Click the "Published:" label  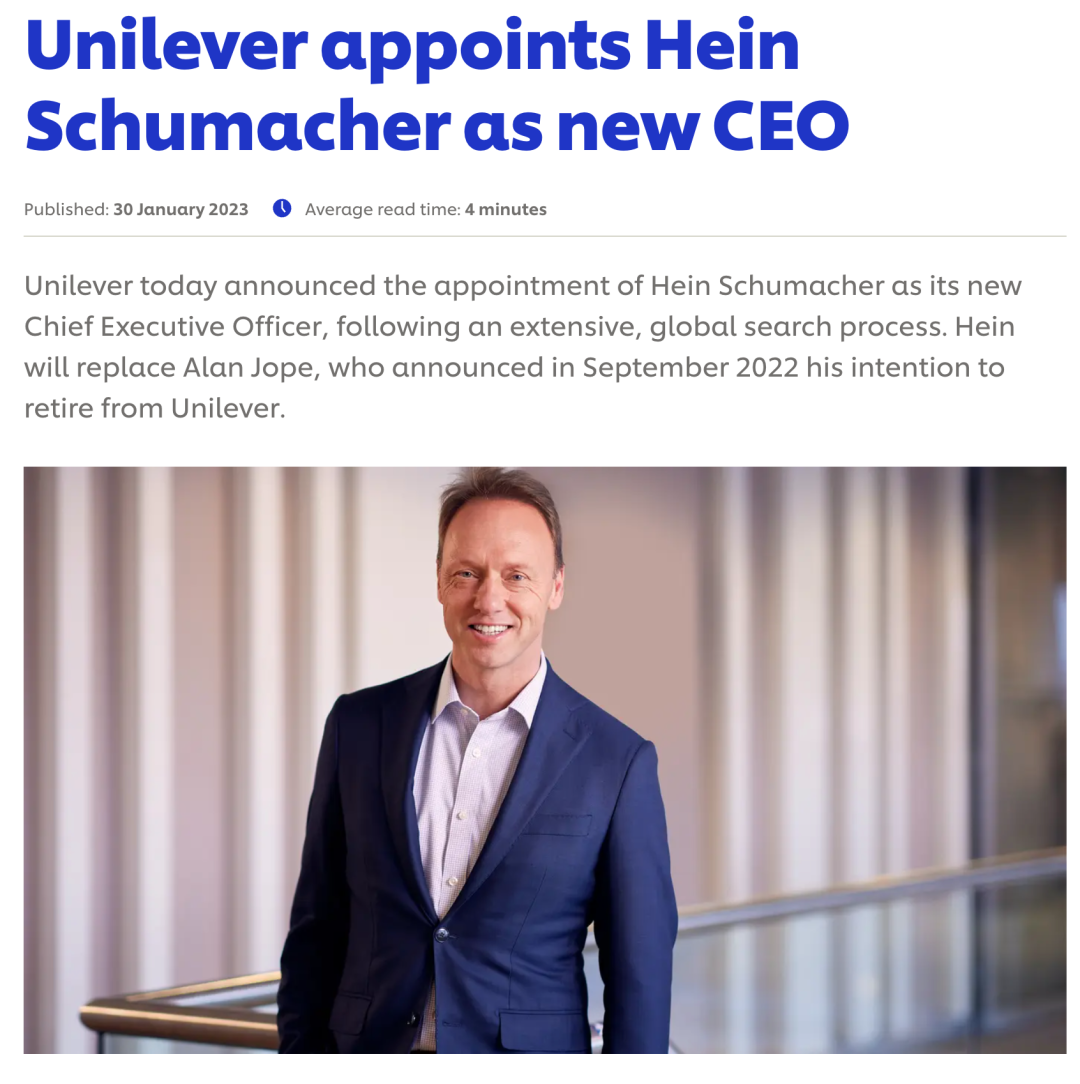click(66, 210)
